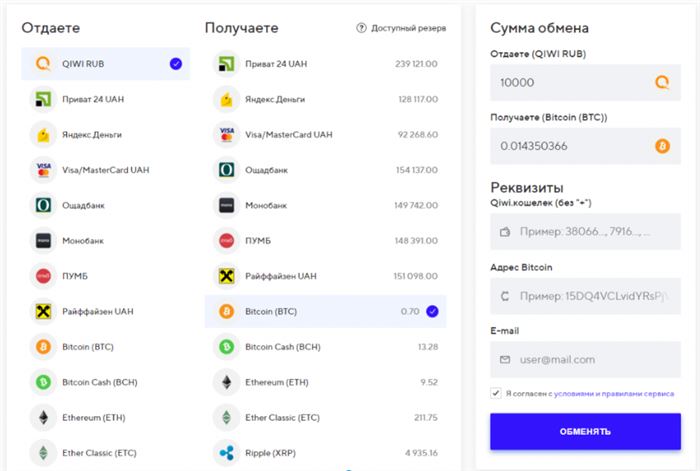The image size is (700, 471).
Task: Toggle the agreement checkbox for service terms
Action: pos(496,393)
